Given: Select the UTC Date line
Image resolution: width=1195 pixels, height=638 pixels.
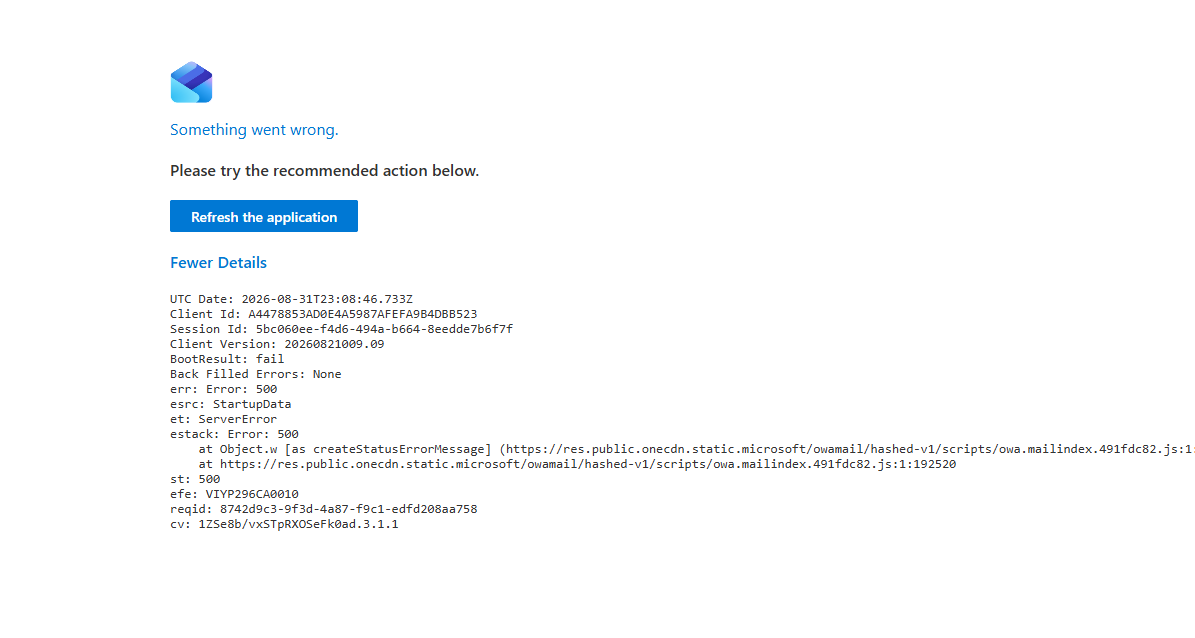Looking at the screenshot, I should (x=291, y=300).
